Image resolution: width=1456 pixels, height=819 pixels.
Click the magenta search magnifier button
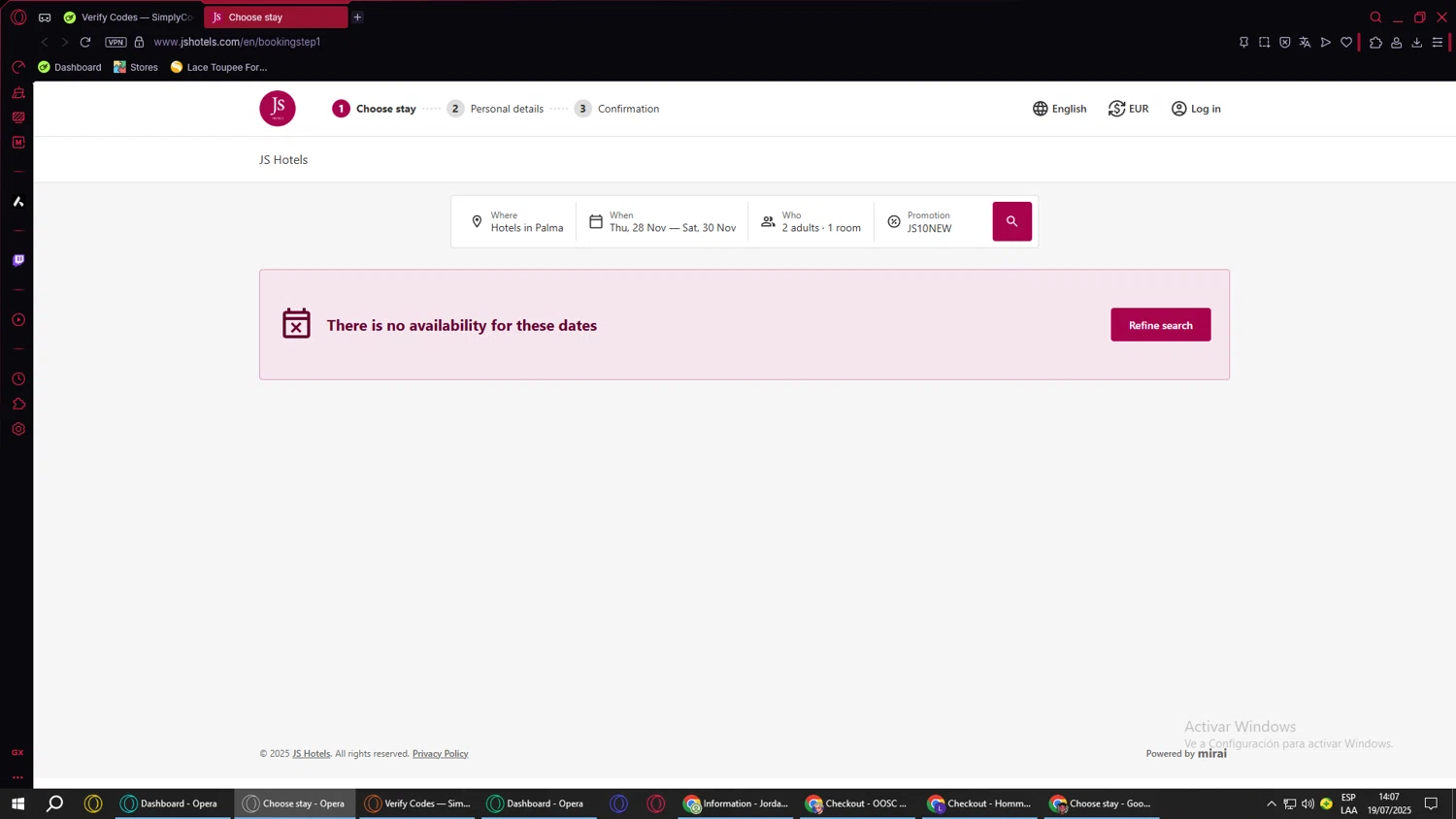tap(1011, 221)
